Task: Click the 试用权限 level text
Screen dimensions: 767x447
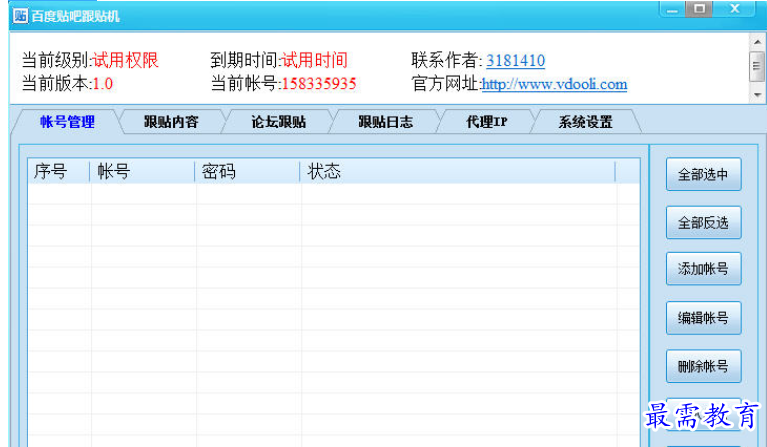Action: (126, 60)
